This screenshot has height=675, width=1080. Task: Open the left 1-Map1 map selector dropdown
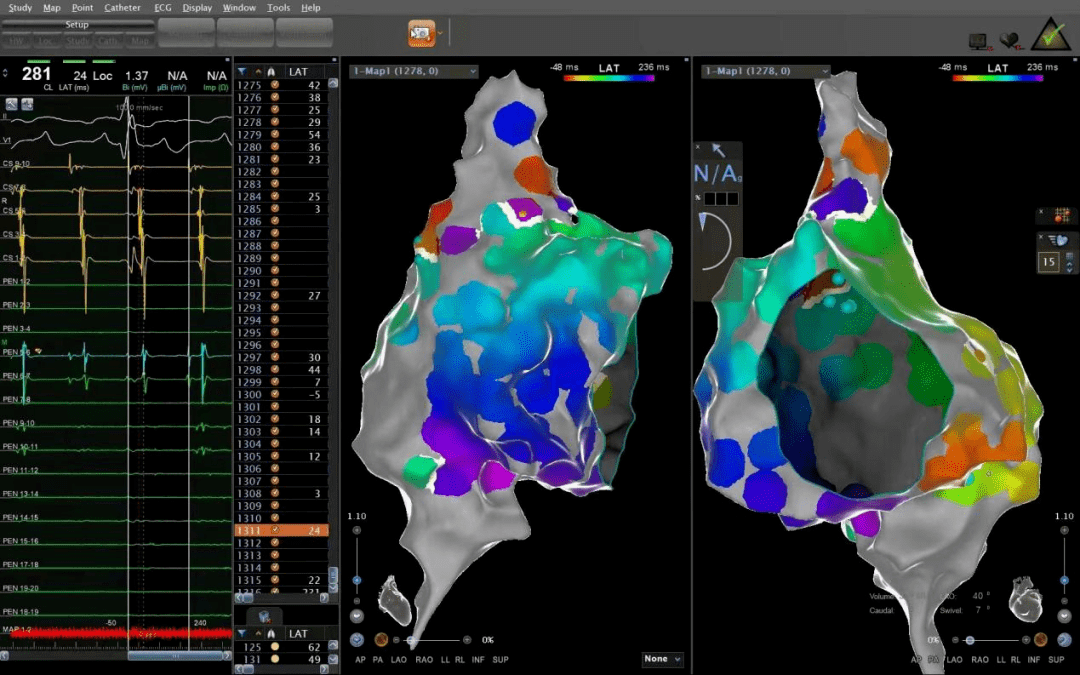[x=414, y=71]
